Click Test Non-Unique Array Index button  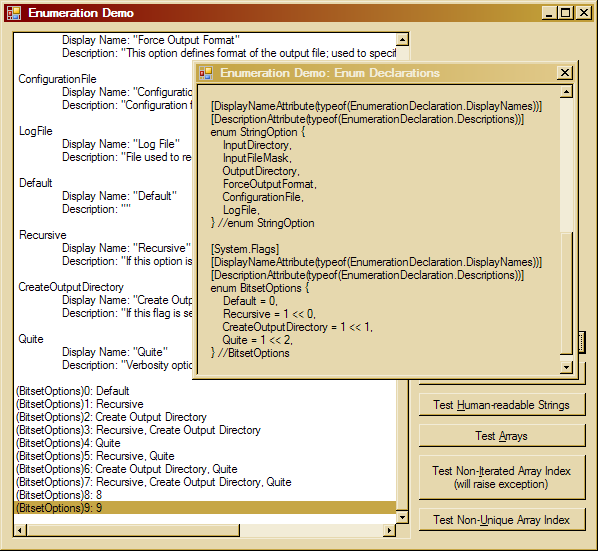(502, 519)
